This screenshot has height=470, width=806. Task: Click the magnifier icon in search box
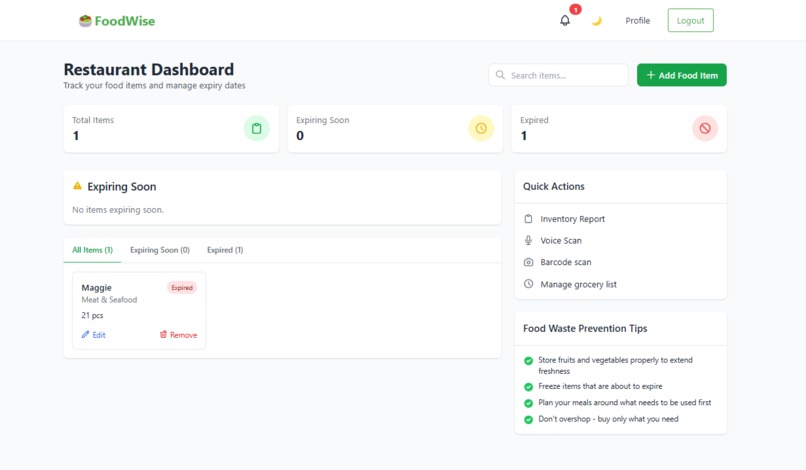point(500,75)
